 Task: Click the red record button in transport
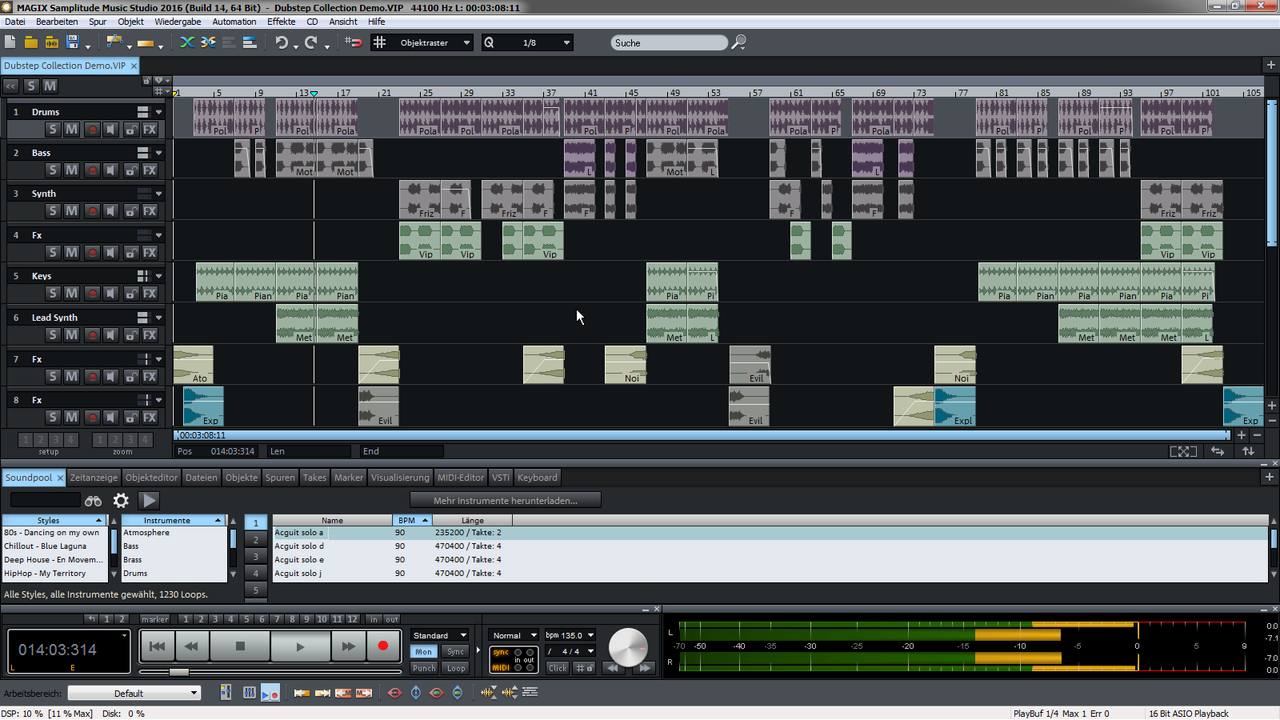point(382,647)
